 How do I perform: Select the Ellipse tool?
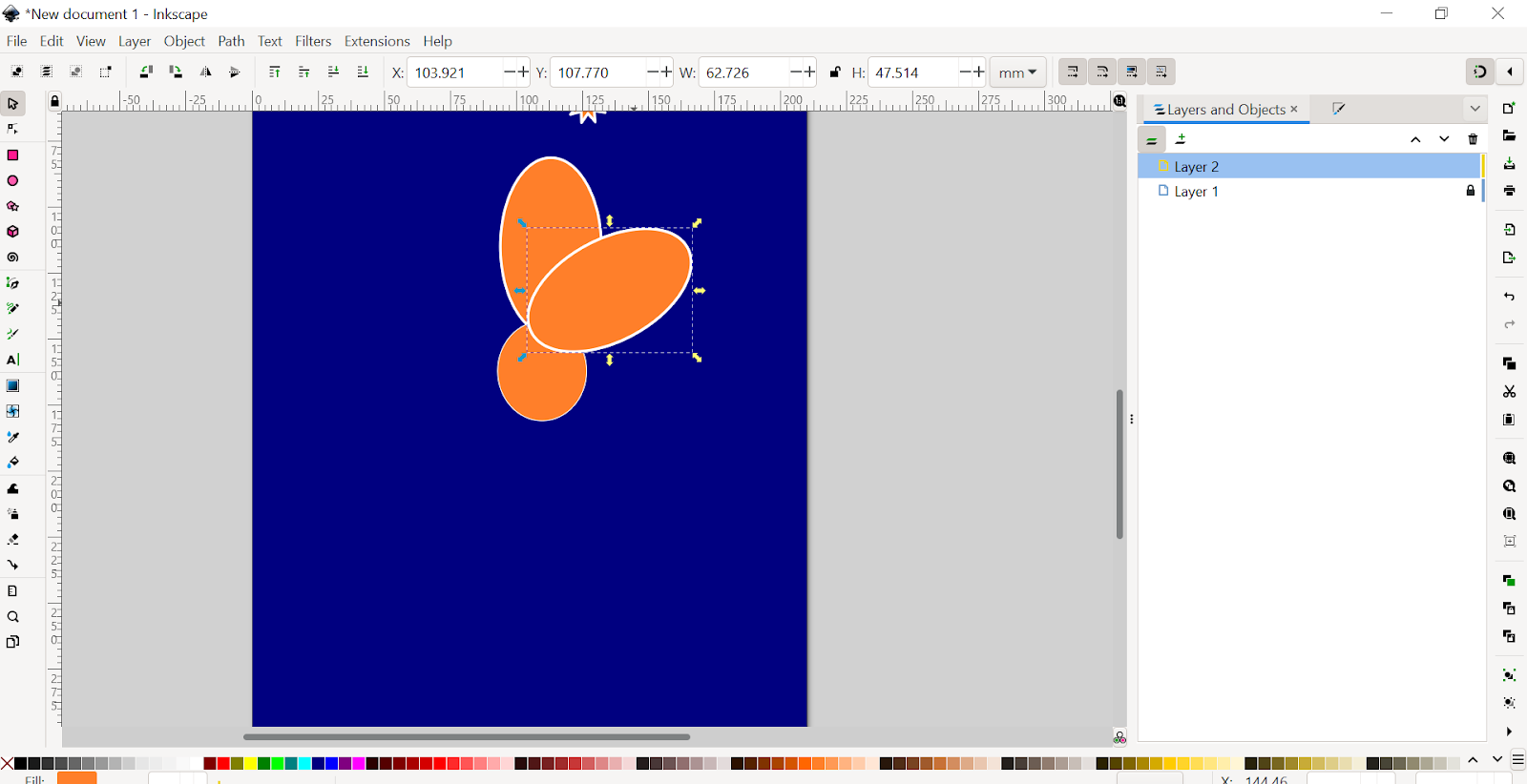[12, 180]
